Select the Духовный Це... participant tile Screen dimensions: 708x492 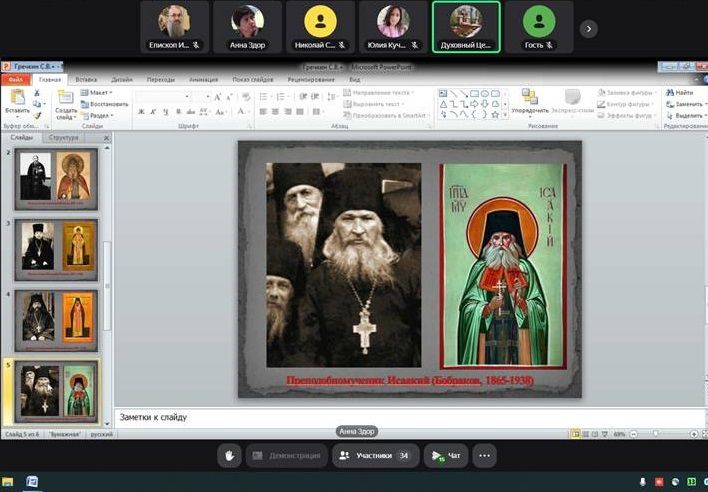(x=466, y=27)
